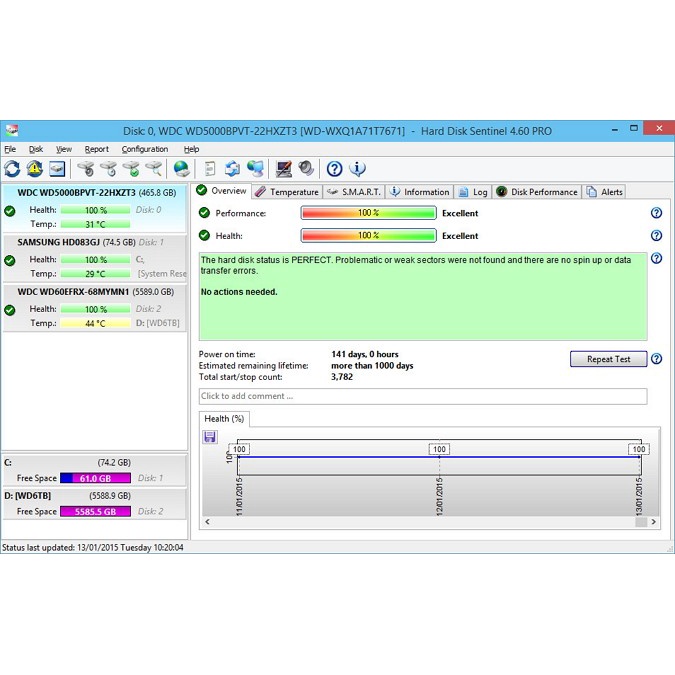Click the 11/01/2015 graph marker labeled 100
The width and height of the screenshot is (675, 675).
pos(239,449)
